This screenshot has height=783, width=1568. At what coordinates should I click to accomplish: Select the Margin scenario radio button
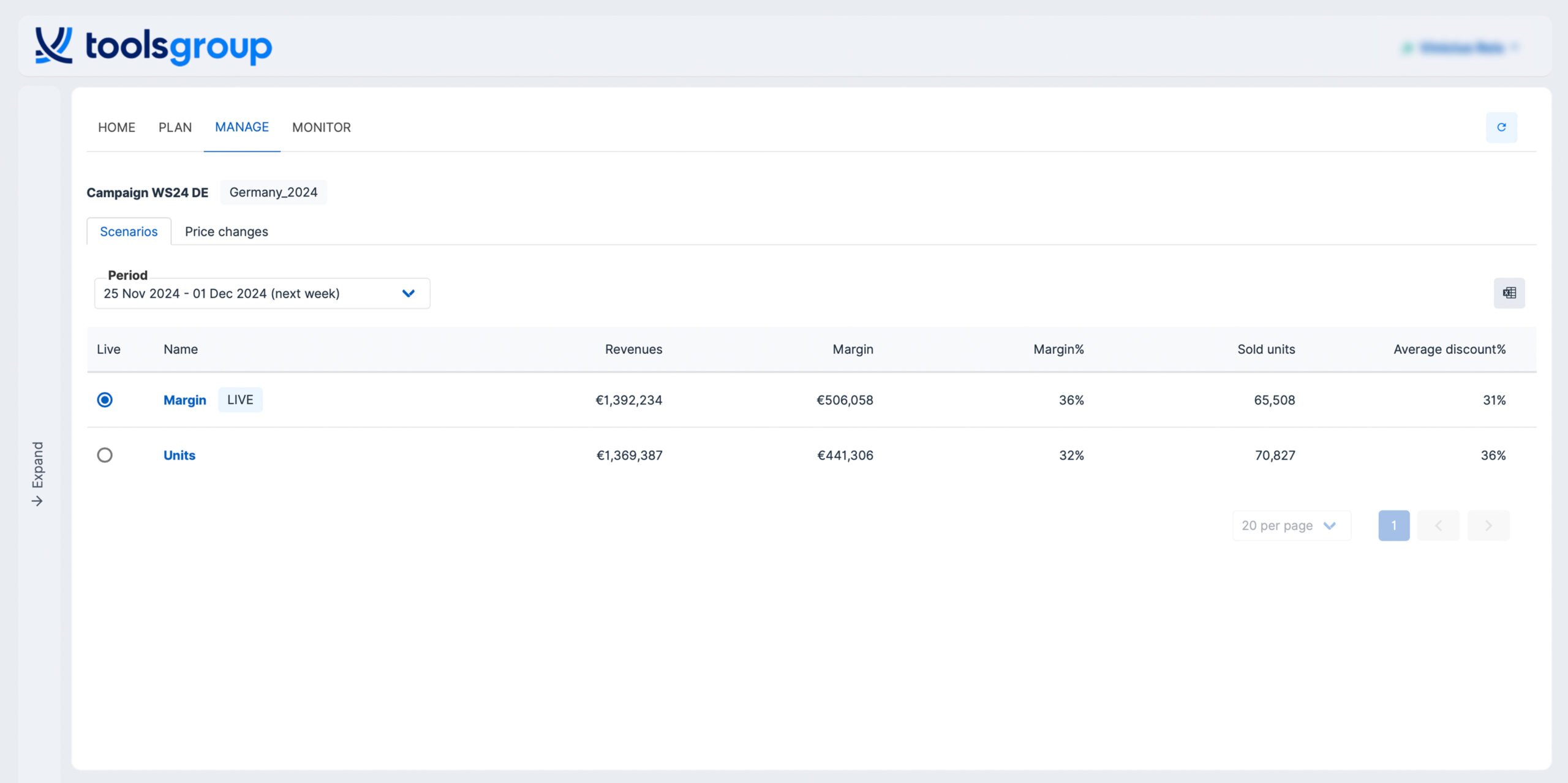[105, 400]
